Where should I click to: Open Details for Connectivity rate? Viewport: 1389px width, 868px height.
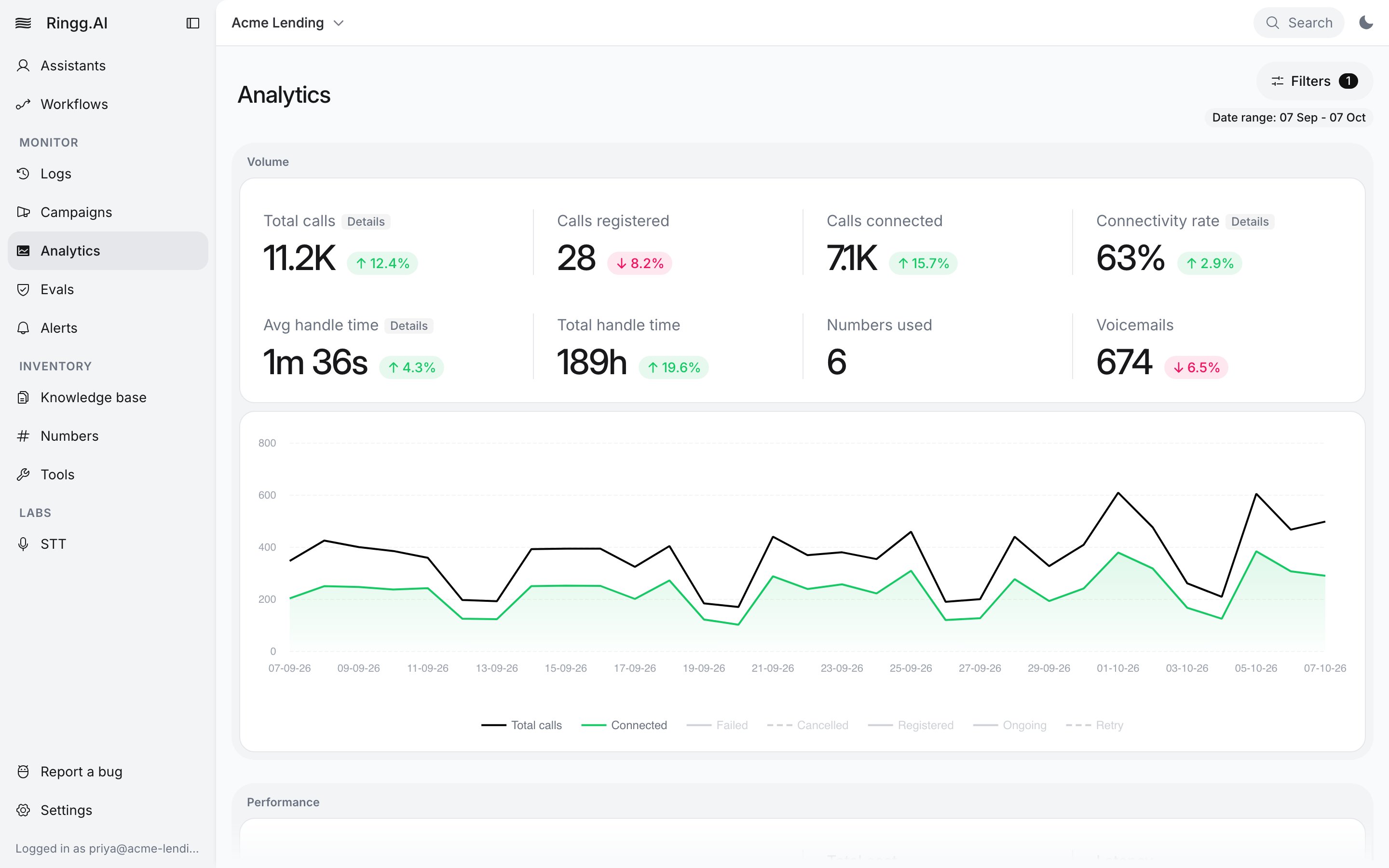click(x=1250, y=222)
